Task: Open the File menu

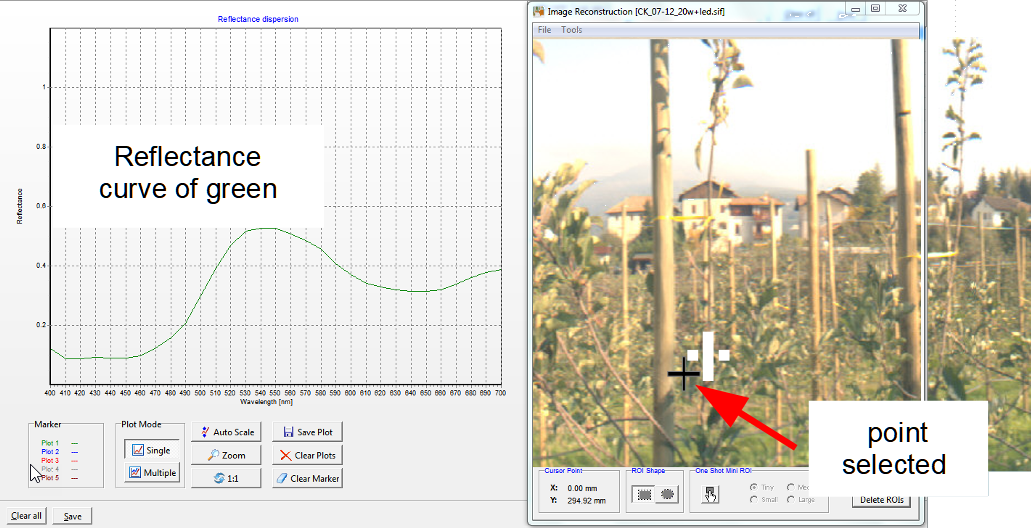Action: 545,30
